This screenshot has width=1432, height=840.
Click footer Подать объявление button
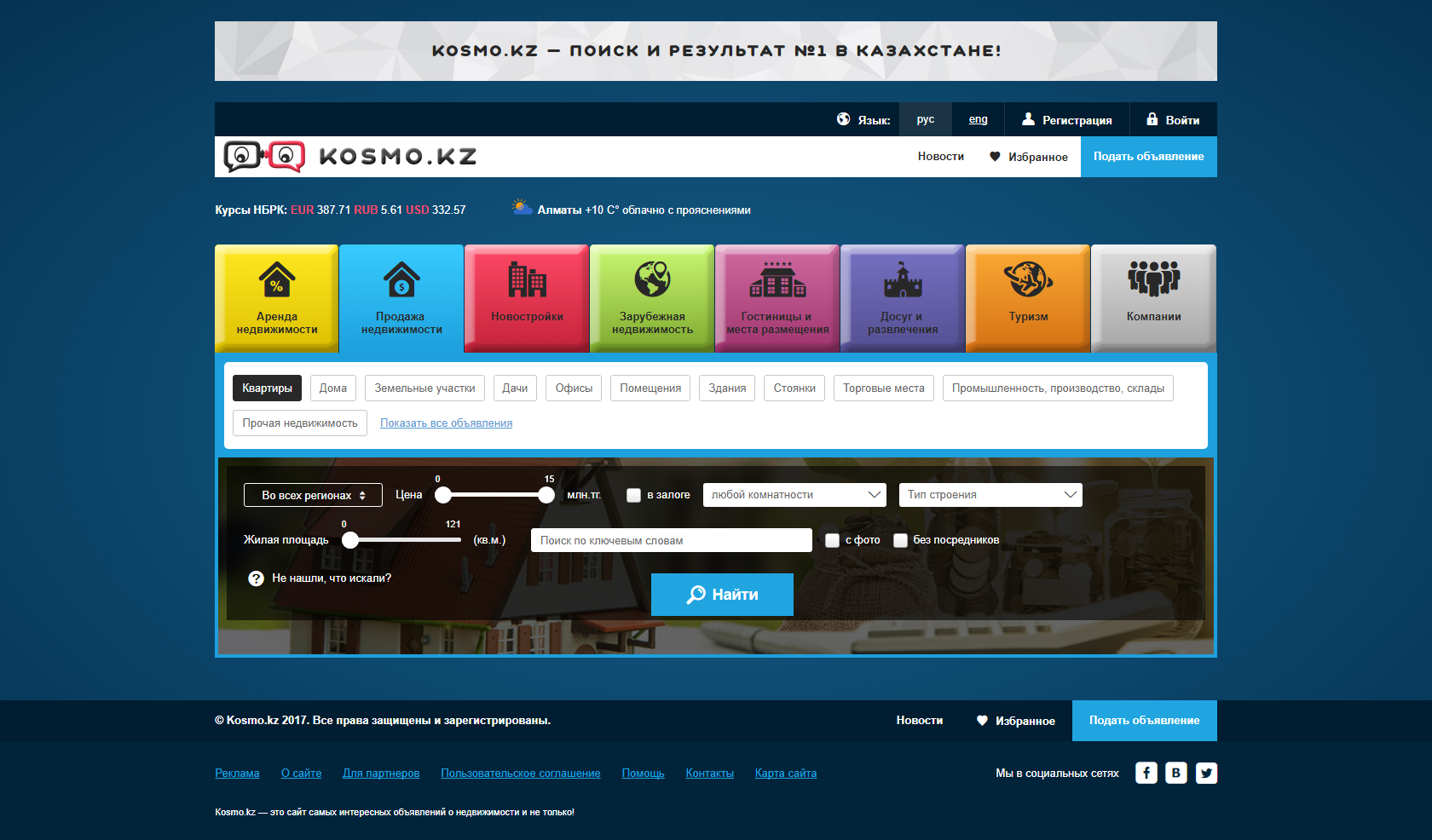(x=1145, y=721)
